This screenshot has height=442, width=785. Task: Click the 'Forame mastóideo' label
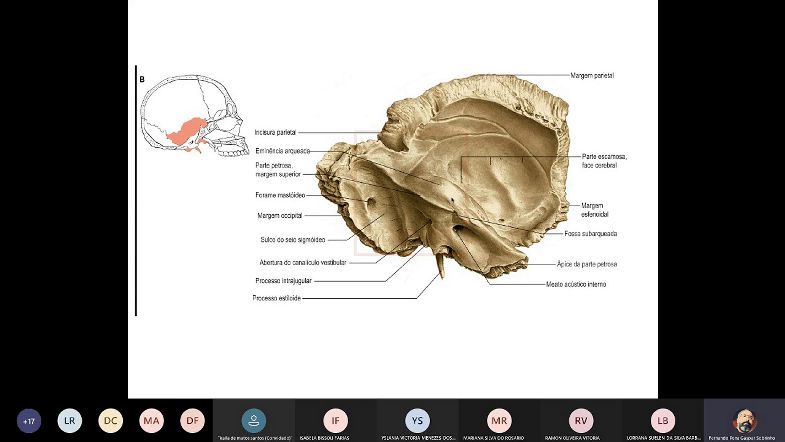280,195
